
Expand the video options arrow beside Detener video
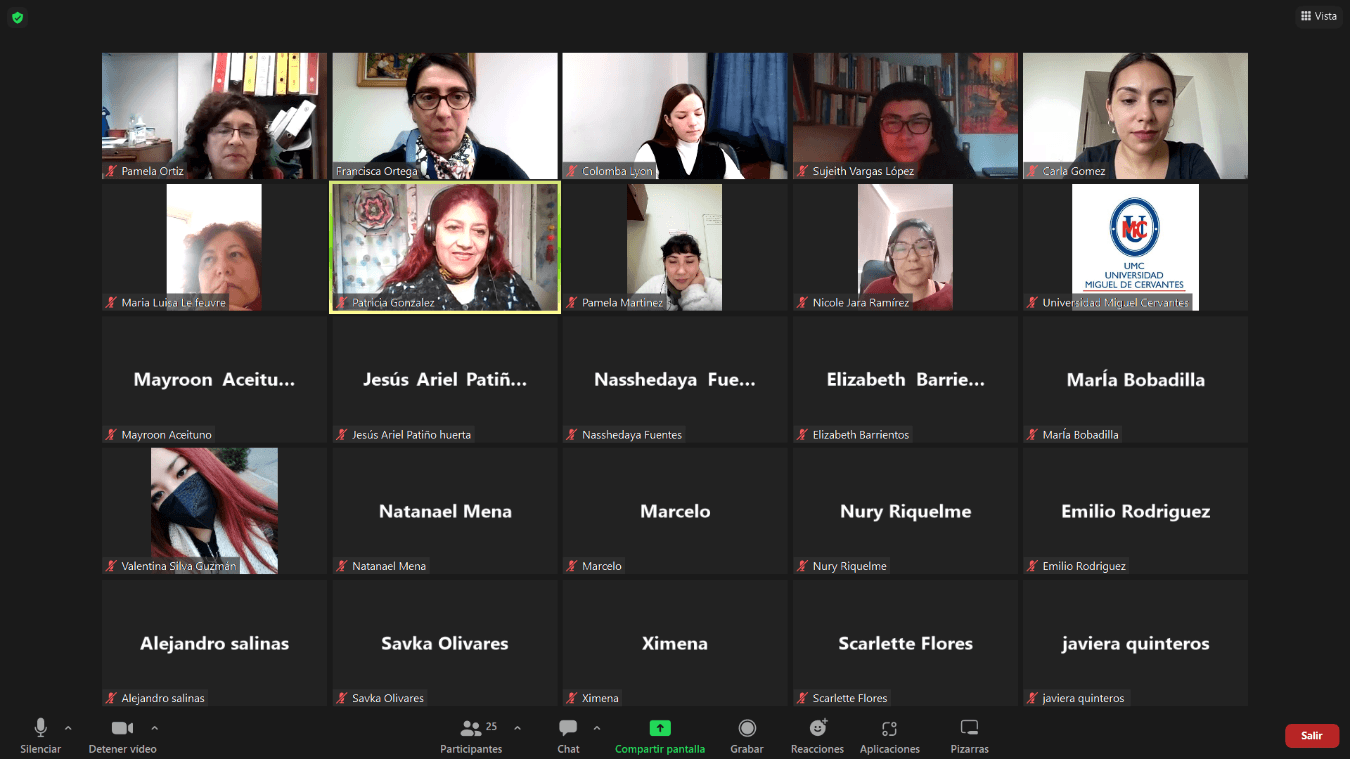coord(154,728)
